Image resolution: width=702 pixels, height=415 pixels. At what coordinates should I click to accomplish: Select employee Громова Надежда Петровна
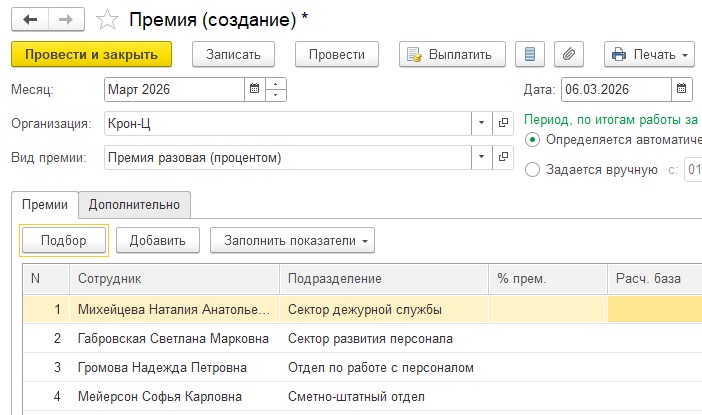pyautogui.click(x=174, y=368)
